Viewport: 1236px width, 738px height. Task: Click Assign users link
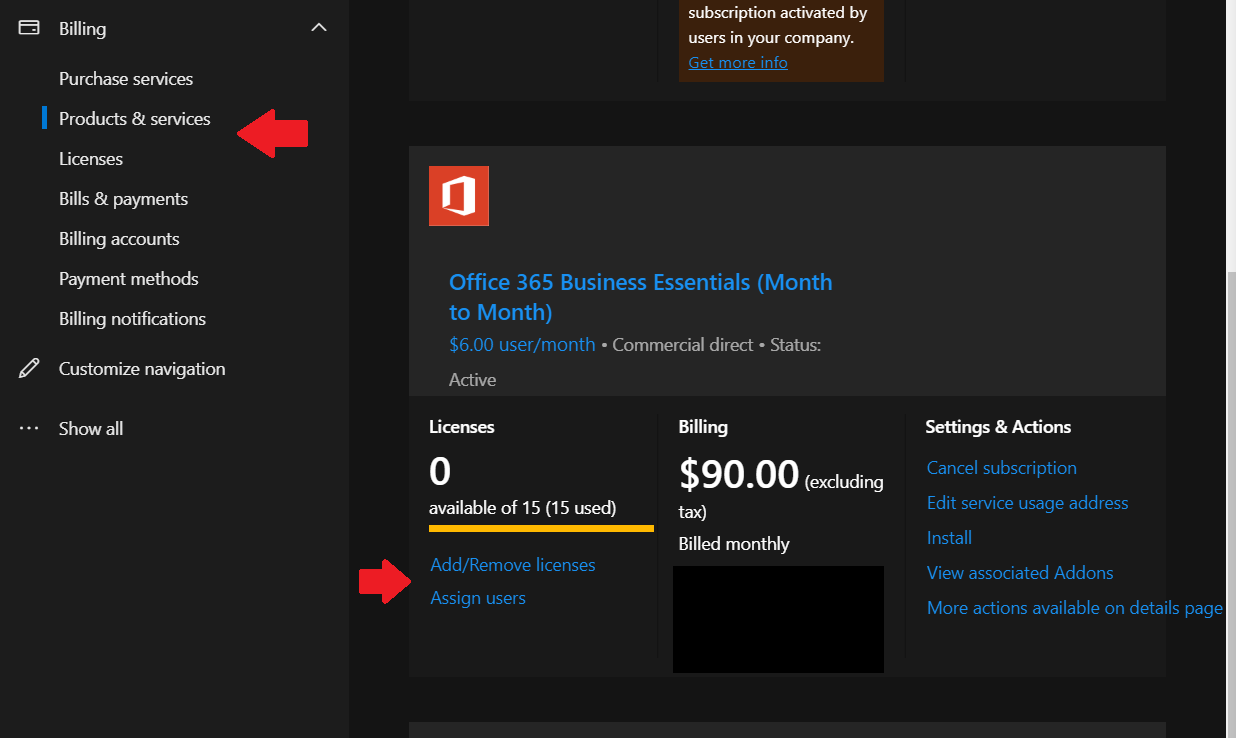[x=478, y=598]
